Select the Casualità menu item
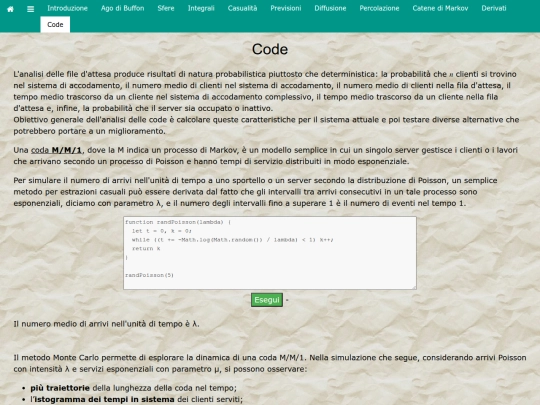The height and width of the screenshot is (405, 540). [242, 8]
